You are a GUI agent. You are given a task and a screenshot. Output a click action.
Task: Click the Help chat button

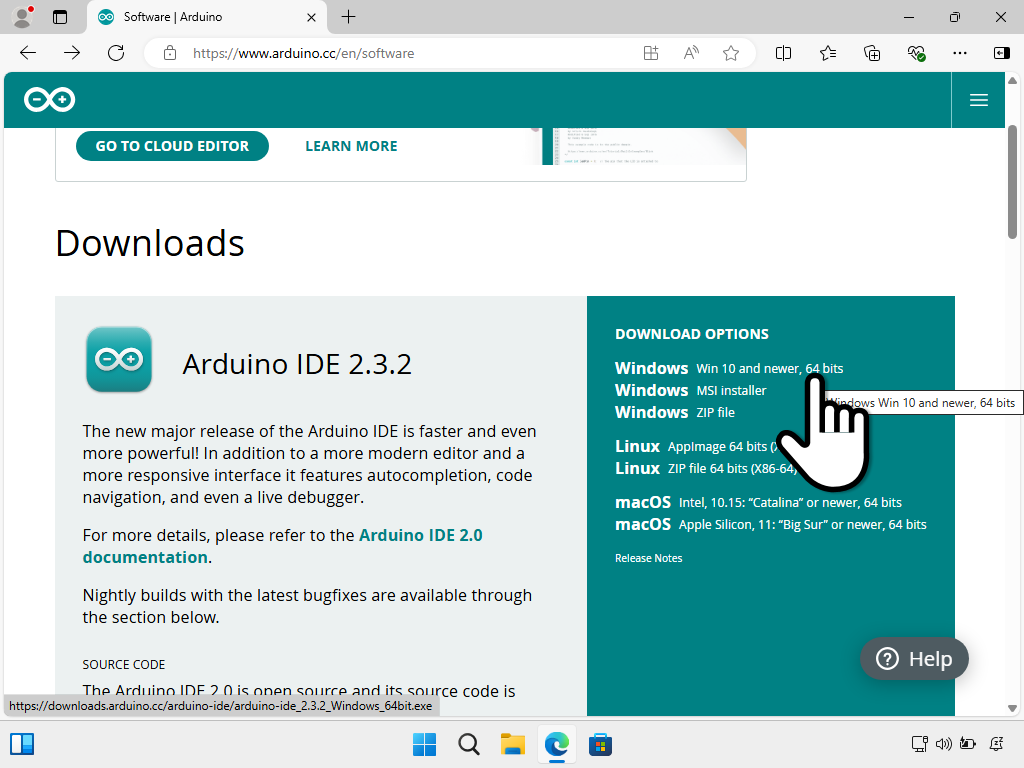click(914, 658)
